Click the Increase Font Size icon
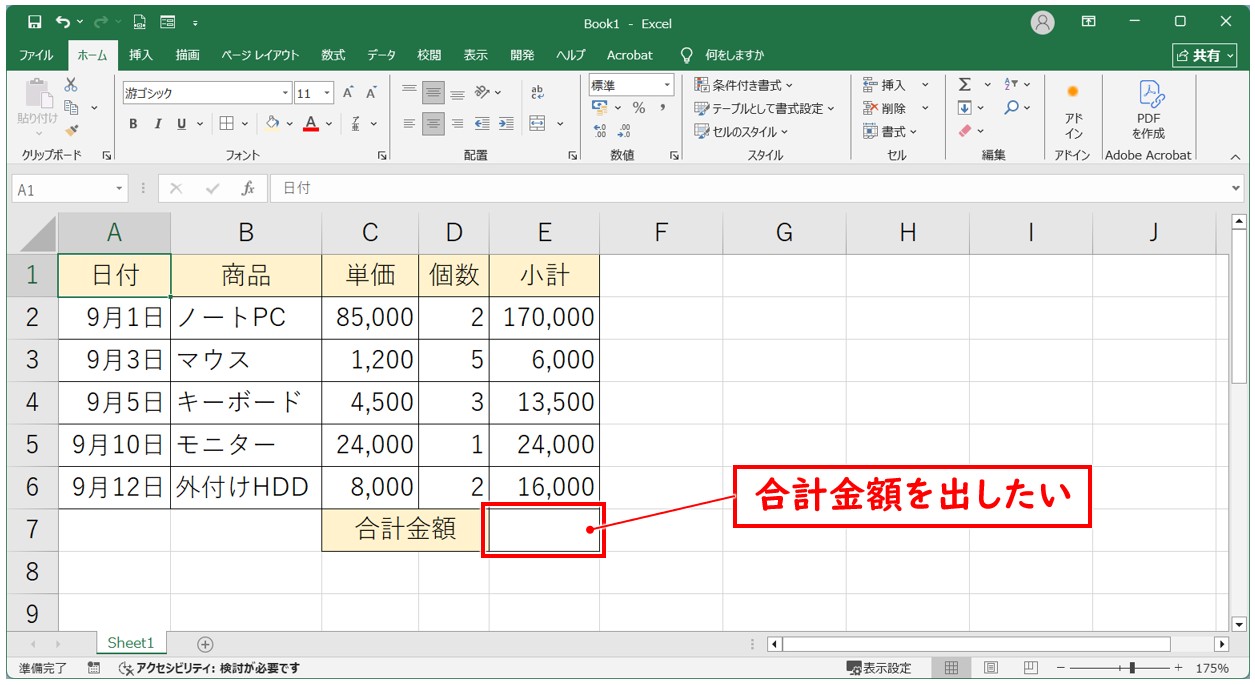The width and height of the screenshot is (1255, 685). coord(348,93)
